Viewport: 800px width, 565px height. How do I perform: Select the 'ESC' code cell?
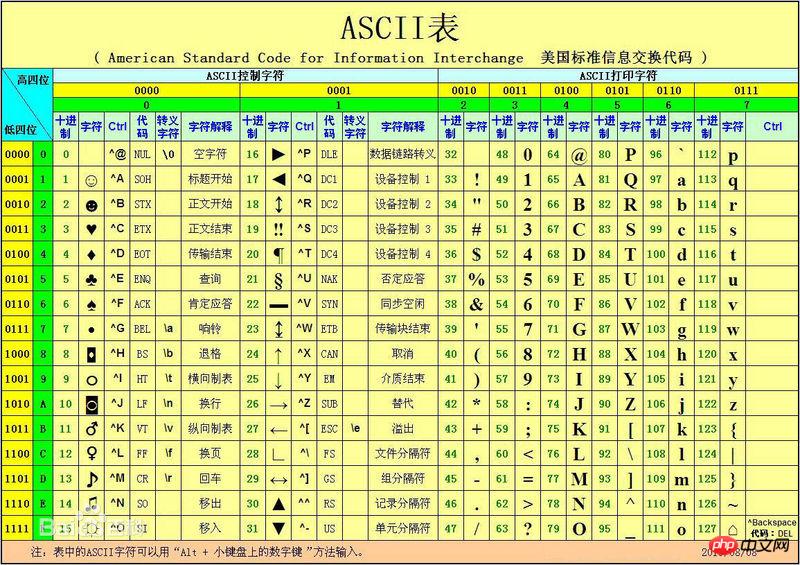pos(330,429)
